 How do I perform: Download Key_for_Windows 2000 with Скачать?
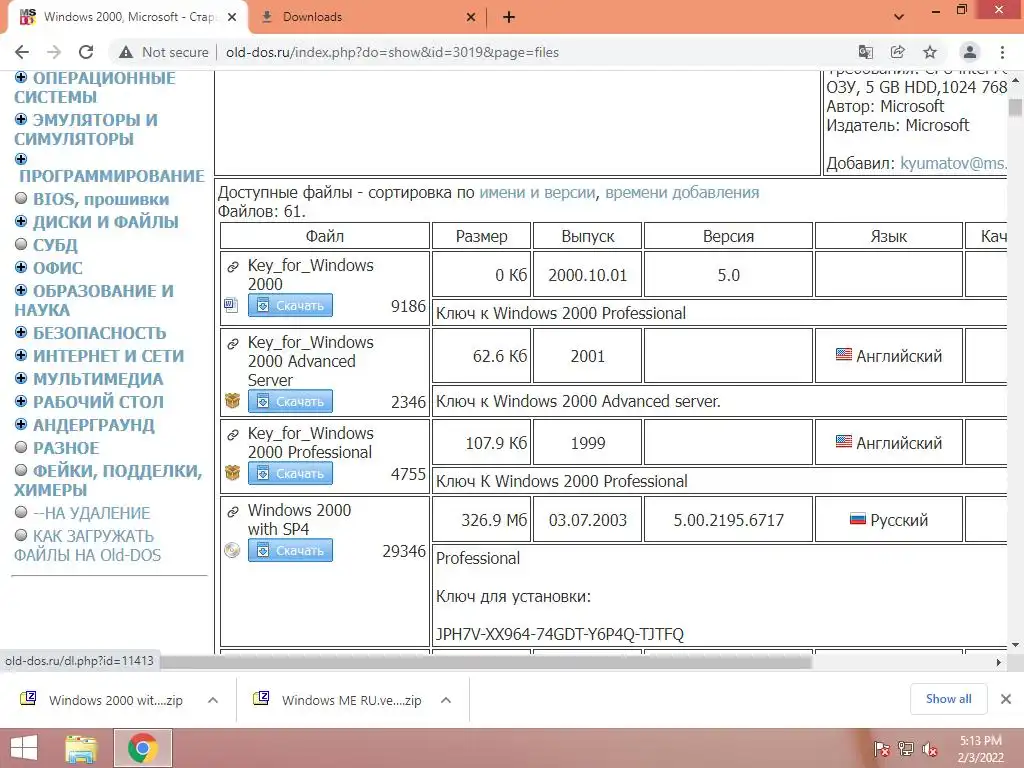(x=290, y=305)
